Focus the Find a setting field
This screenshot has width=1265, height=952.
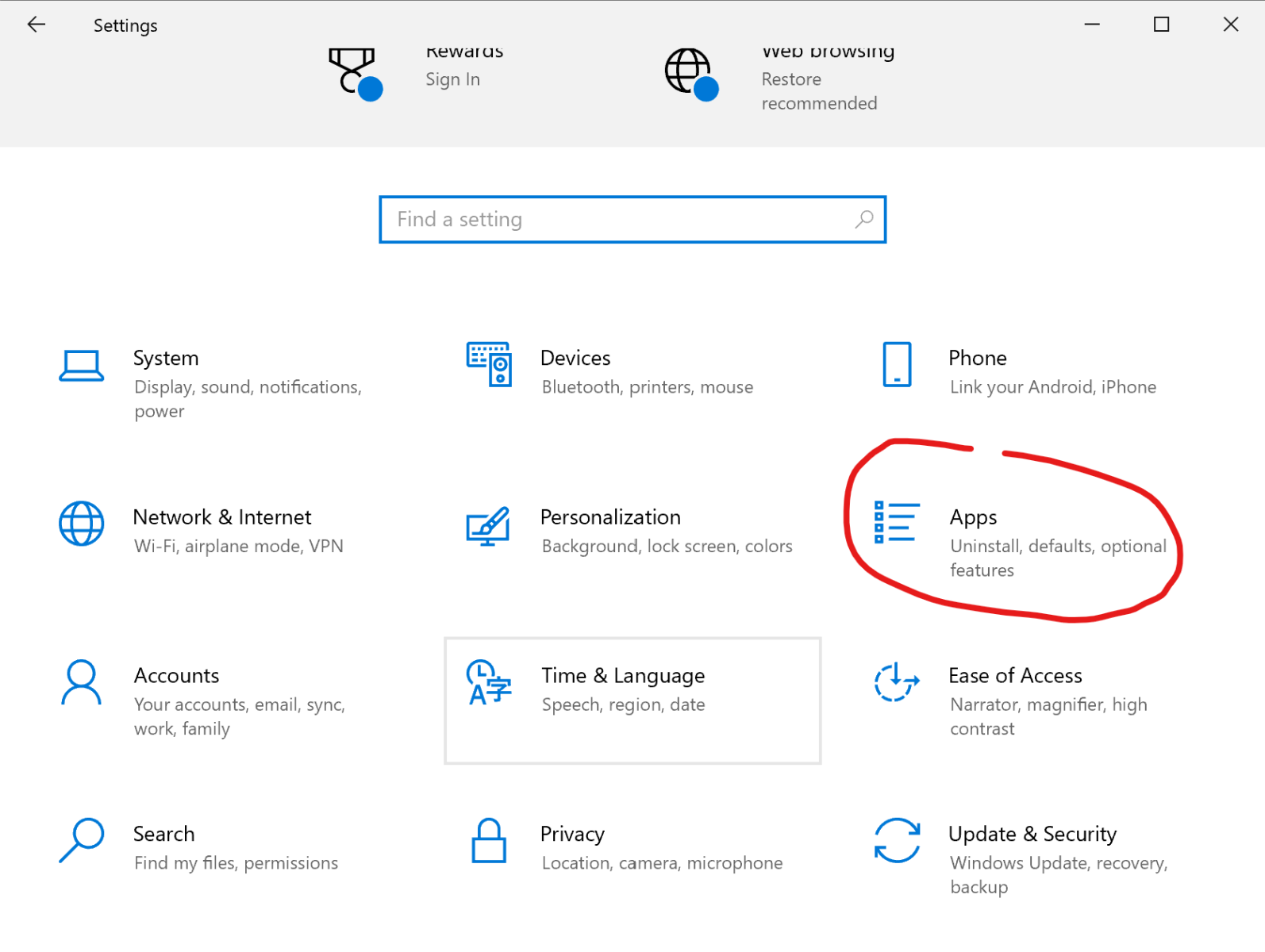tap(619, 220)
